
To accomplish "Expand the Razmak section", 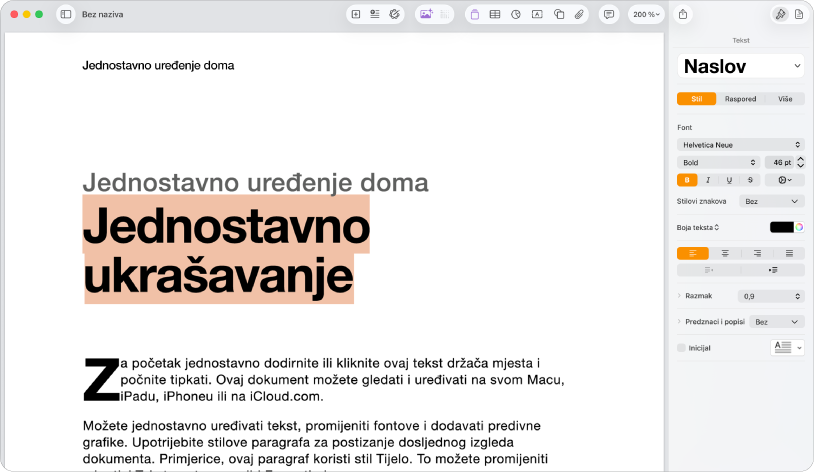I will point(679,295).
